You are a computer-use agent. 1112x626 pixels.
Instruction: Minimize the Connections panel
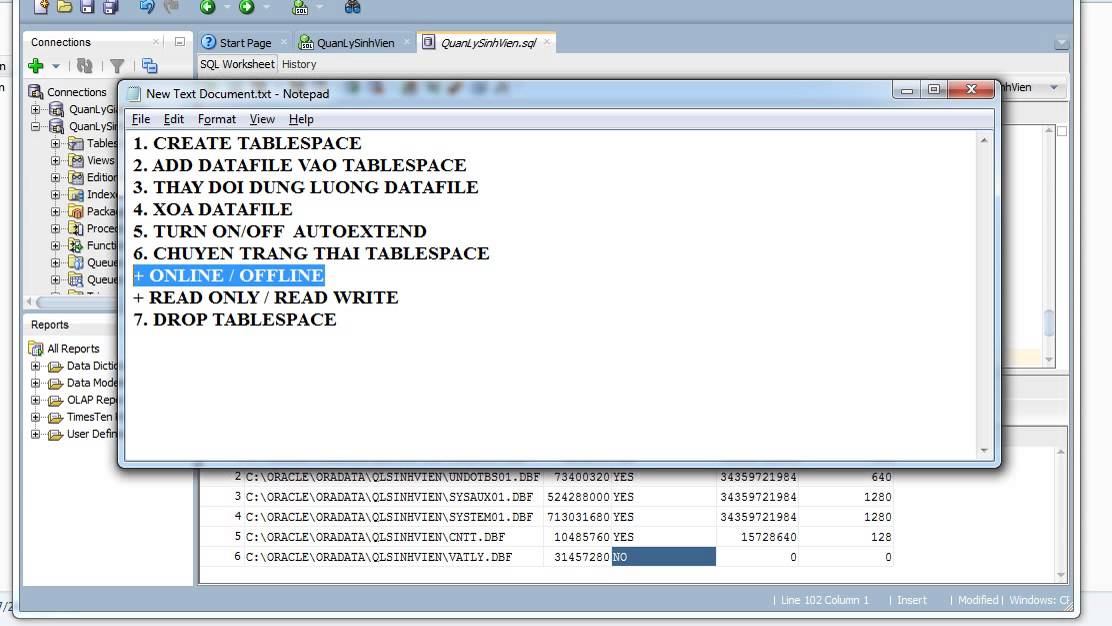[x=180, y=42]
